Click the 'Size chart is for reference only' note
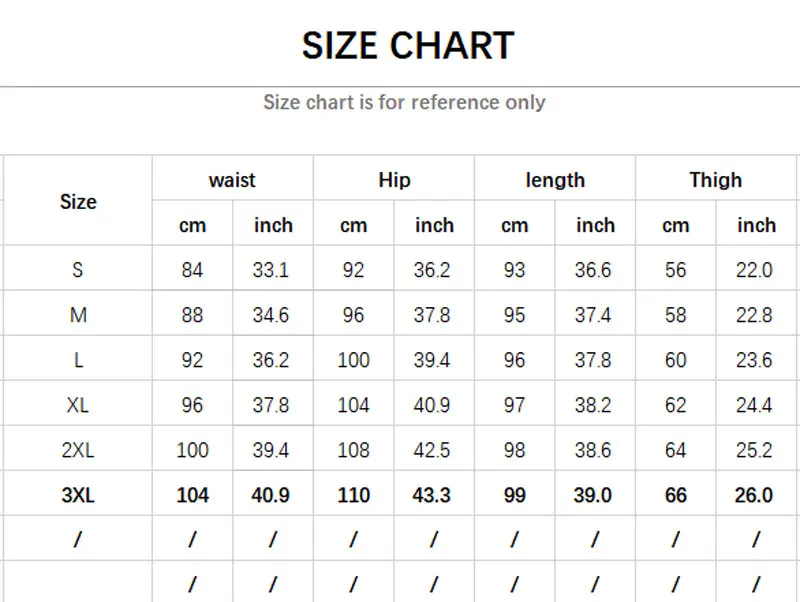 coord(404,102)
